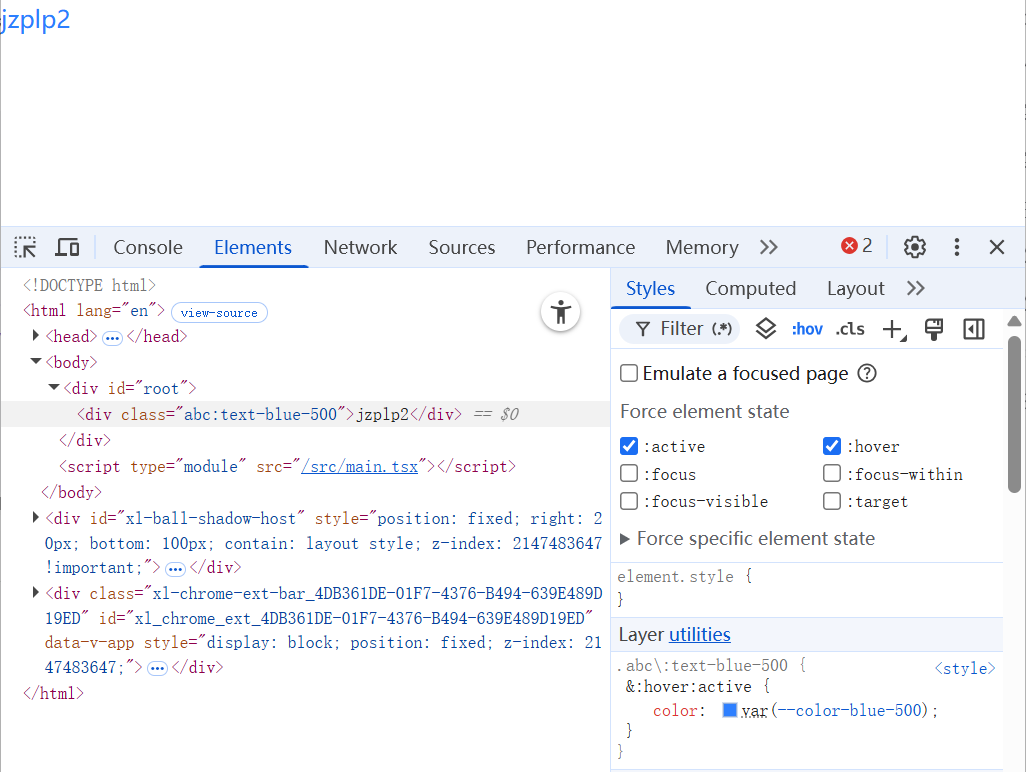Open DevTools settings gear
The image size is (1026, 772).
[915, 247]
